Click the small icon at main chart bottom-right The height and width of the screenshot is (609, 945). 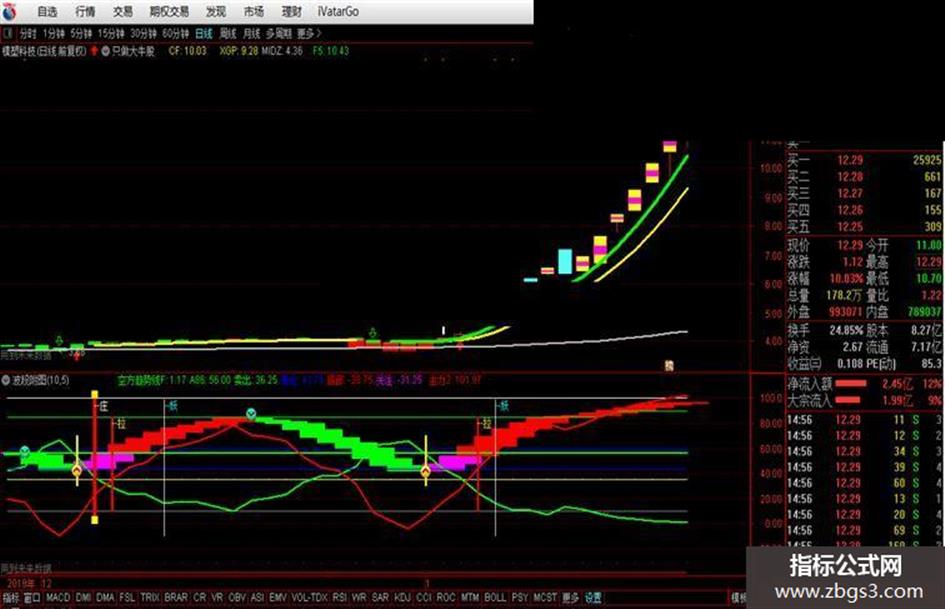point(669,365)
